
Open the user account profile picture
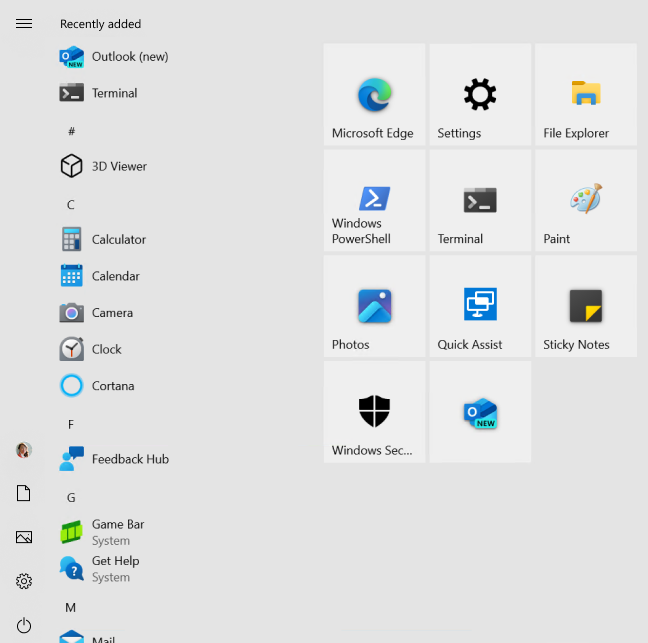pos(24,450)
